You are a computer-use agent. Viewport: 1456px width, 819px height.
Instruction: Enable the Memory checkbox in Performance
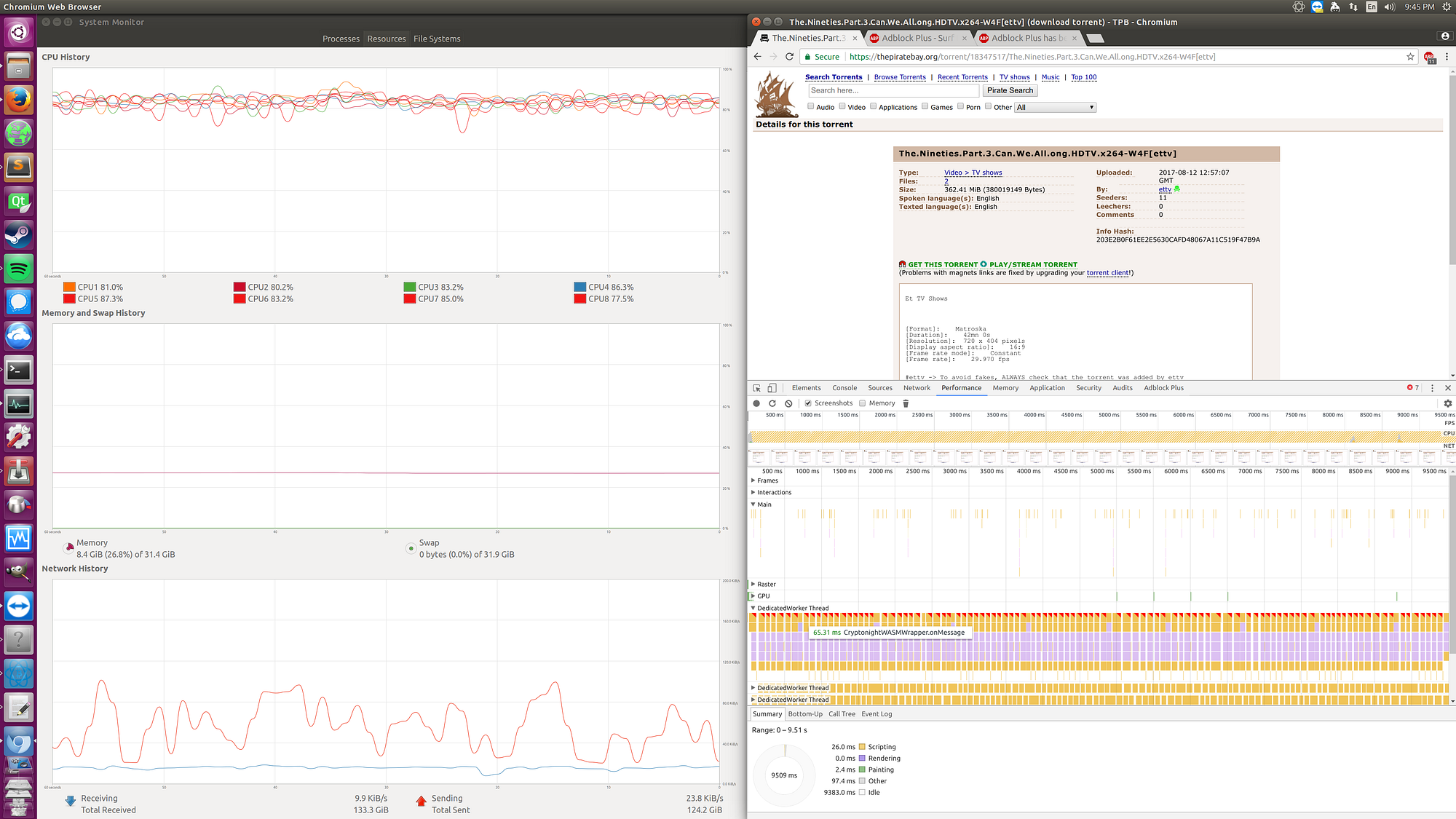click(x=863, y=403)
